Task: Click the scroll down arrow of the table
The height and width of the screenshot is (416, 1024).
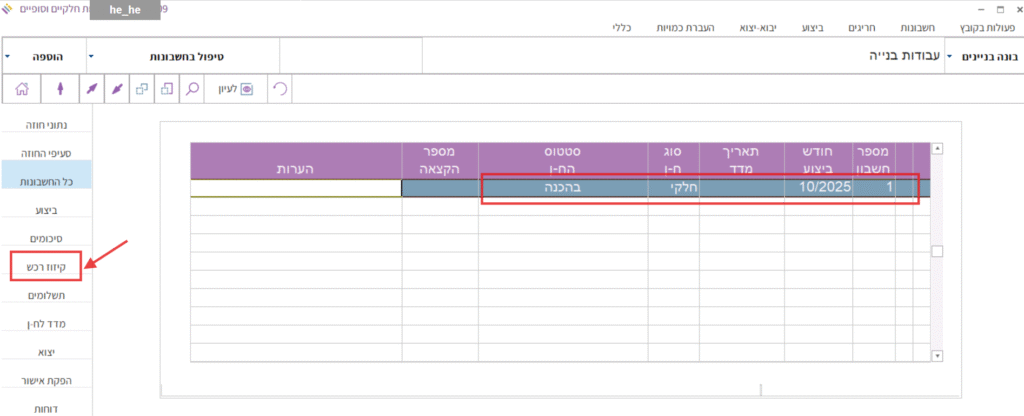Action: pos(937,355)
